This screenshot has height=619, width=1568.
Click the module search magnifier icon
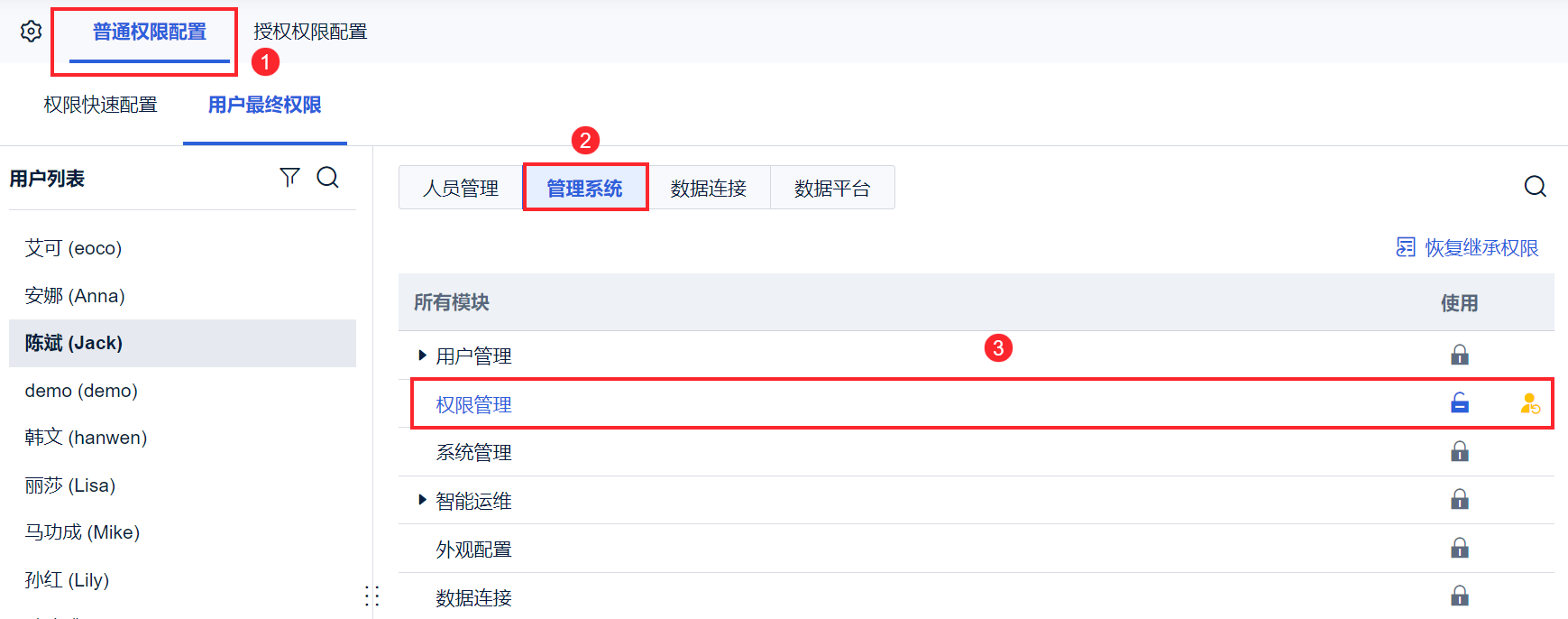(1535, 187)
